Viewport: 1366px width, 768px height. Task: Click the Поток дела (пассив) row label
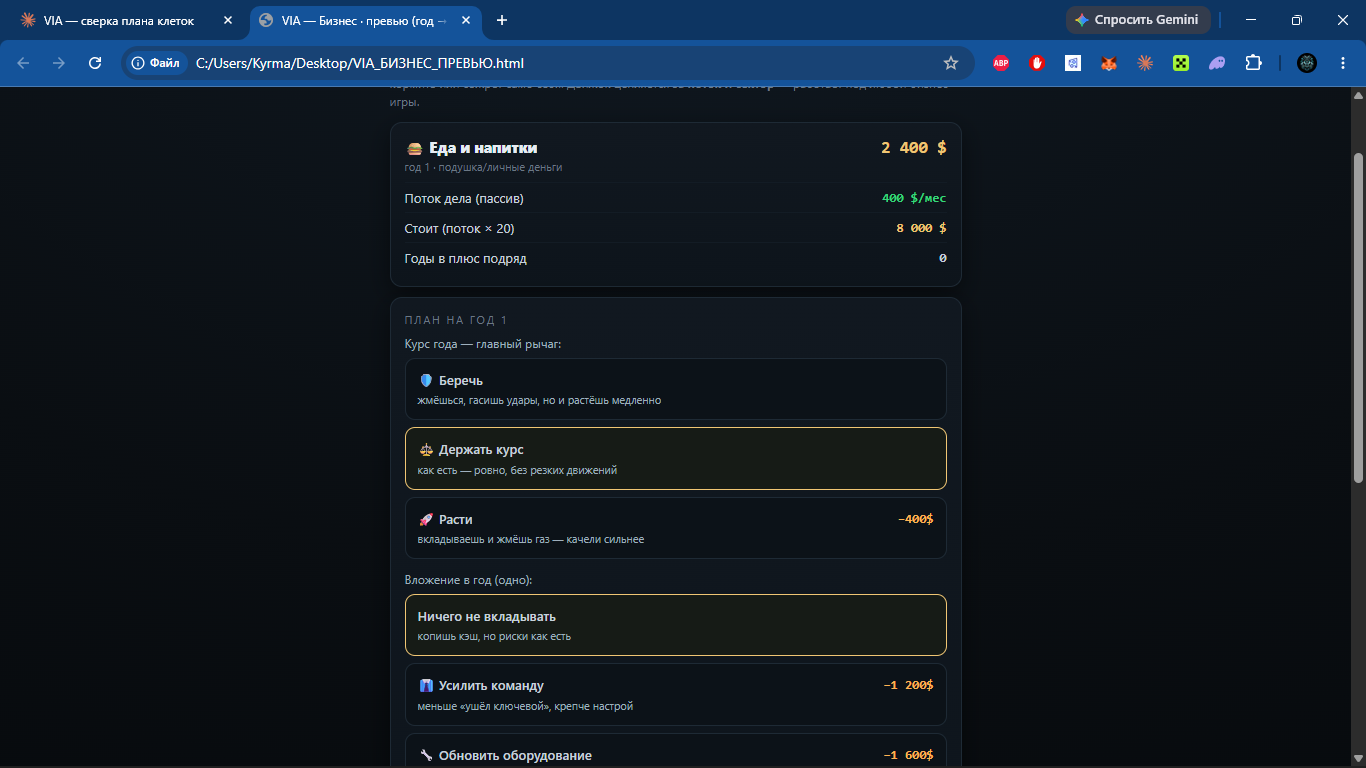(464, 199)
